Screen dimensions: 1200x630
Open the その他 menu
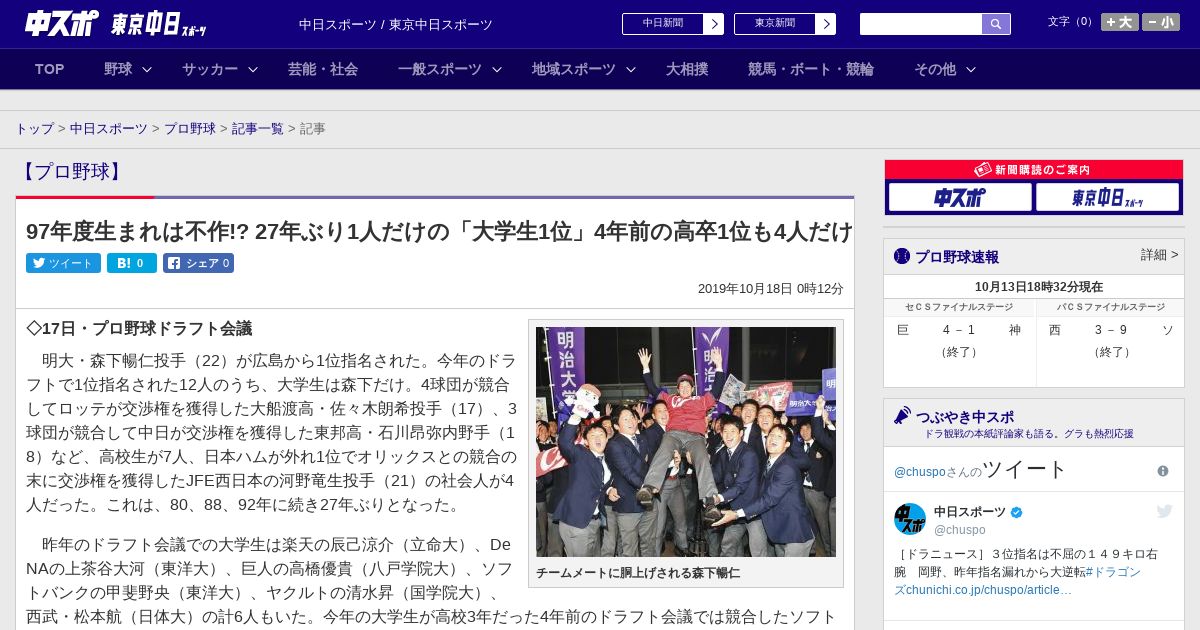click(935, 69)
